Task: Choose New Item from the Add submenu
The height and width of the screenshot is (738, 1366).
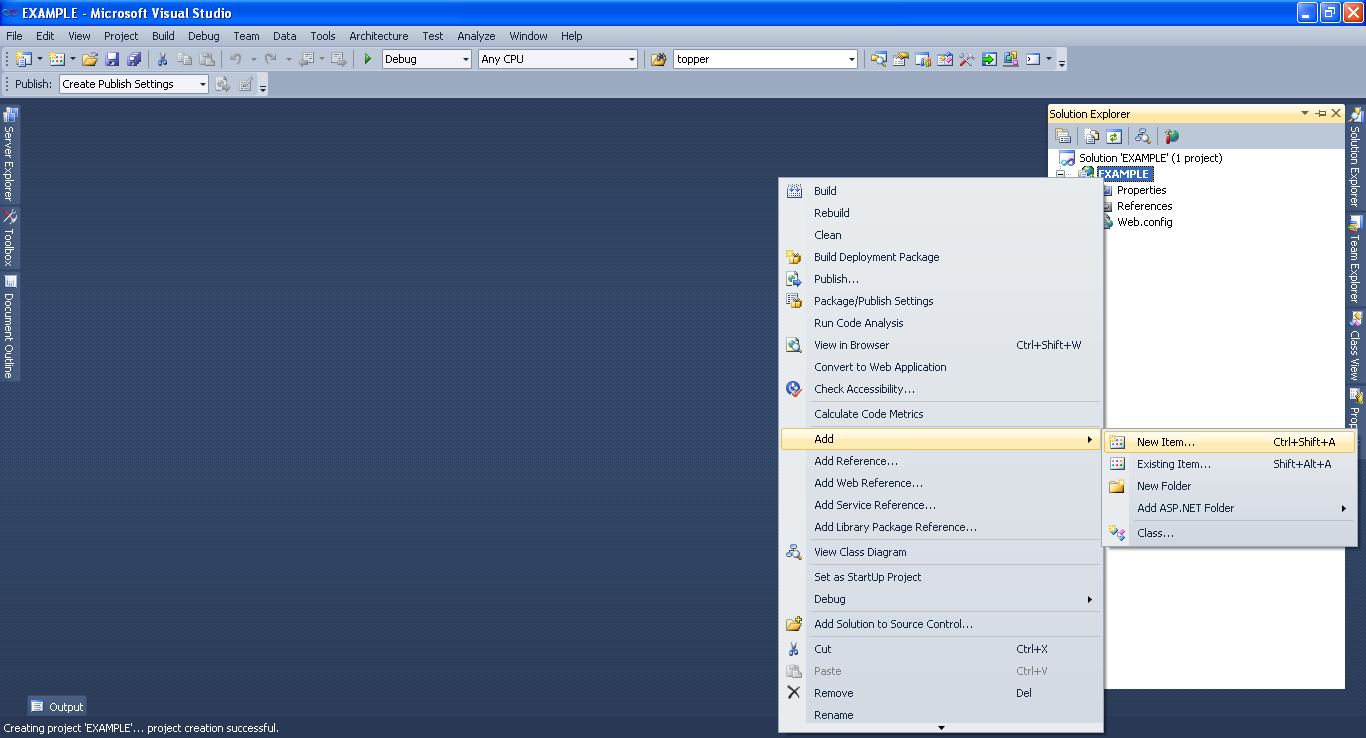Action: point(1165,441)
